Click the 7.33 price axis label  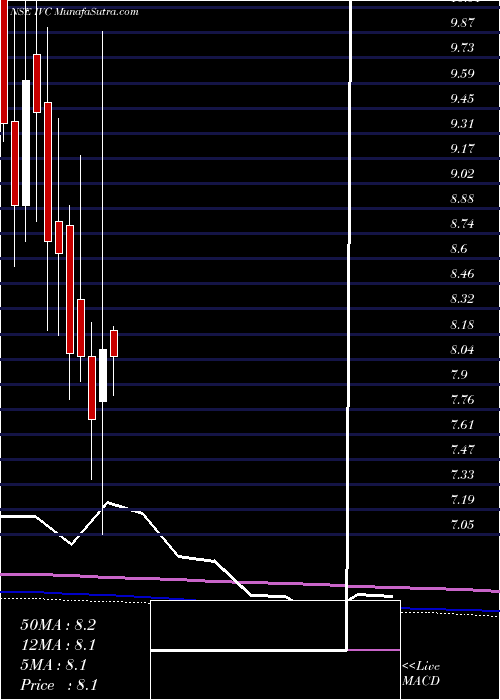[462, 475]
